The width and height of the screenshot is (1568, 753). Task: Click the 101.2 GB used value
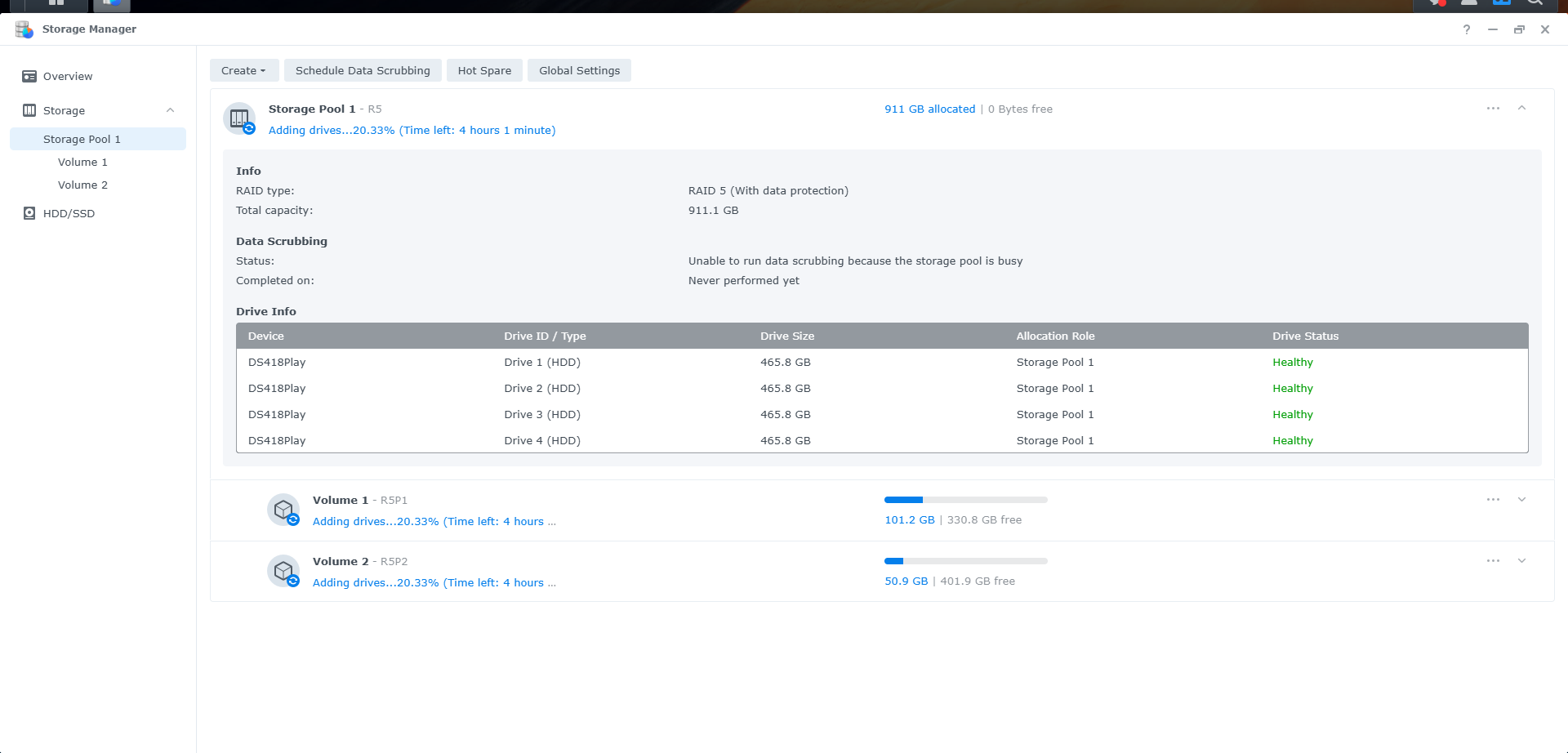pos(910,519)
